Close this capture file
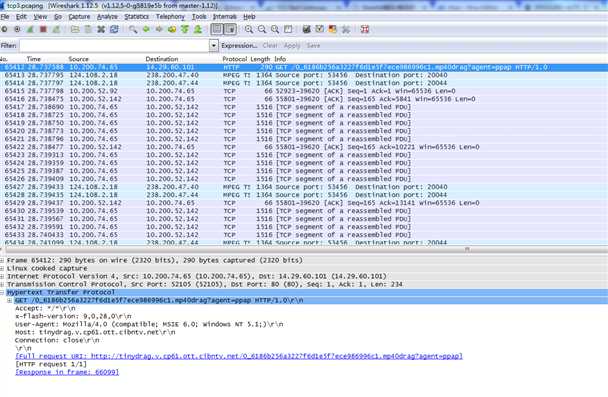This screenshot has height=397, width=608. pyautogui.click(x=101, y=29)
